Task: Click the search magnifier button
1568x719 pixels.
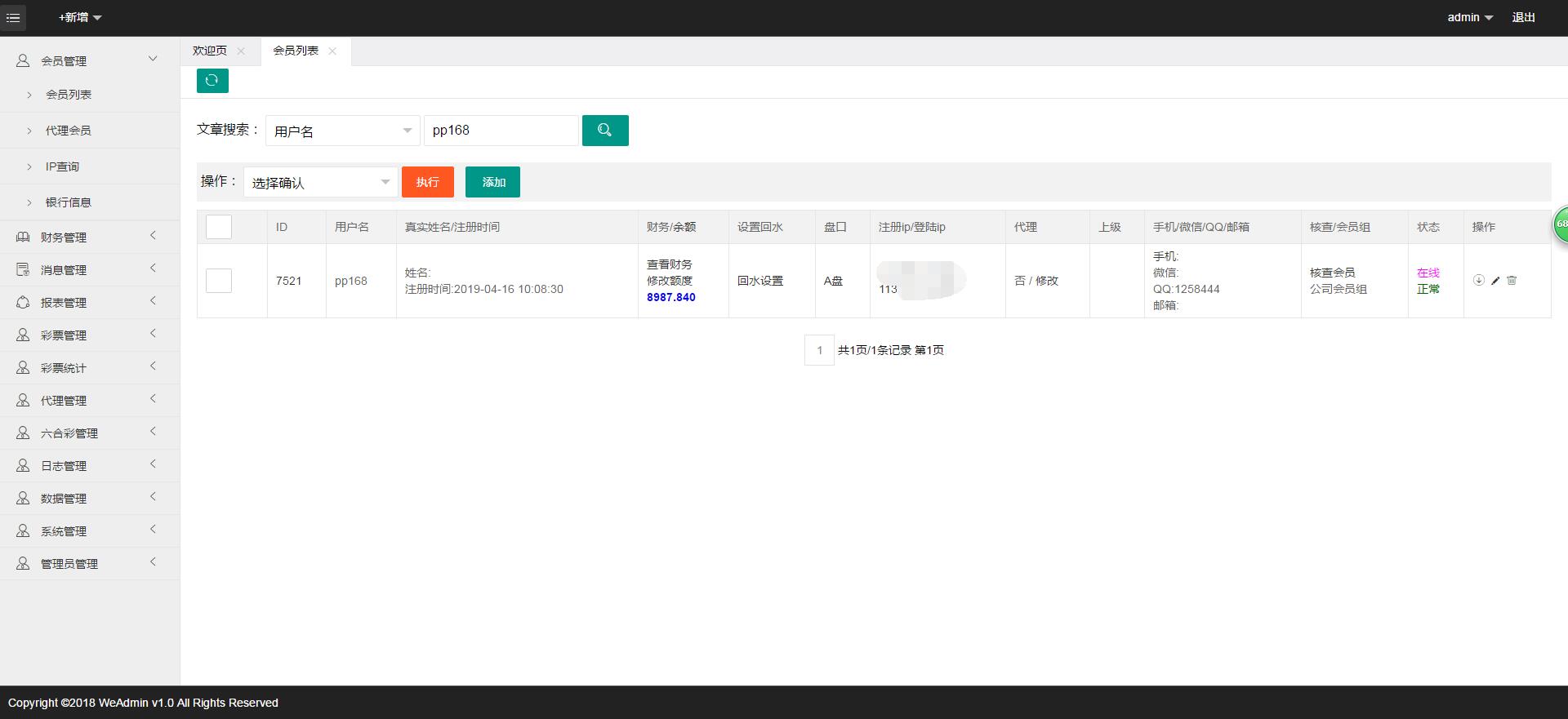Action: tap(604, 131)
